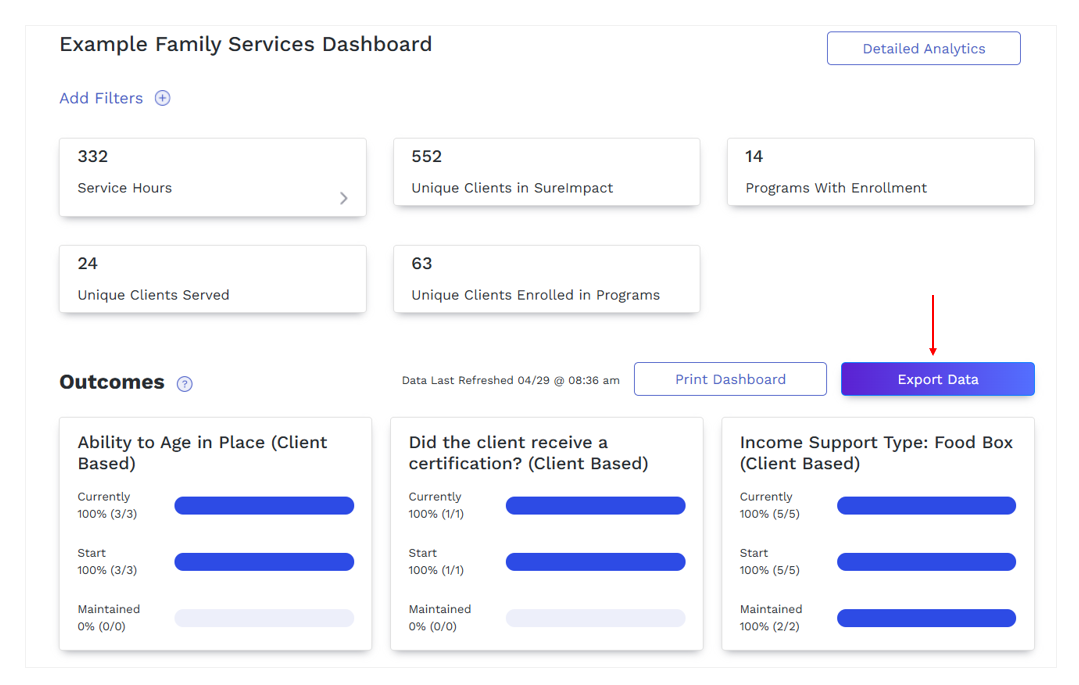
Task: Click the Currently bar under Ability to Age
Action: point(264,505)
